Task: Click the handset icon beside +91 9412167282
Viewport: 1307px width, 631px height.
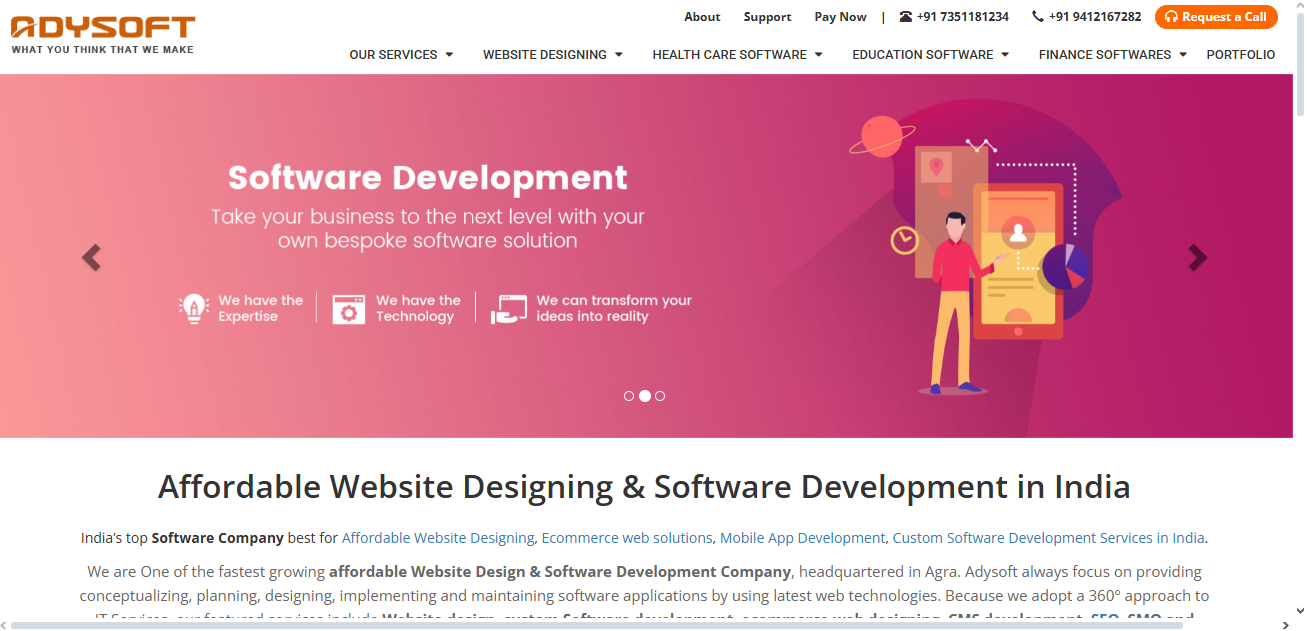Action: click(x=1038, y=17)
